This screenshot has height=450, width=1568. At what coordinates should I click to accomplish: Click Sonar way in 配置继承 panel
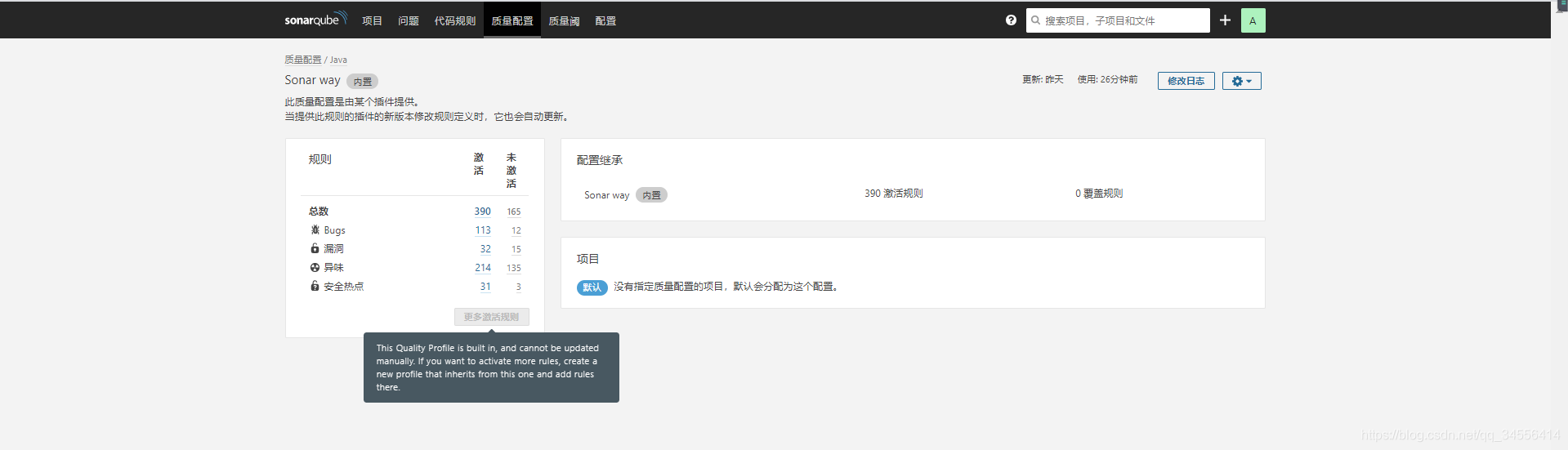pyautogui.click(x=606, y=195)
